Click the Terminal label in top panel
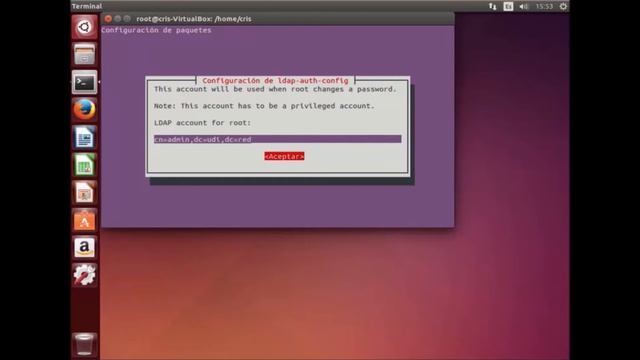640x360 pixels. click(x=87, y=6)
